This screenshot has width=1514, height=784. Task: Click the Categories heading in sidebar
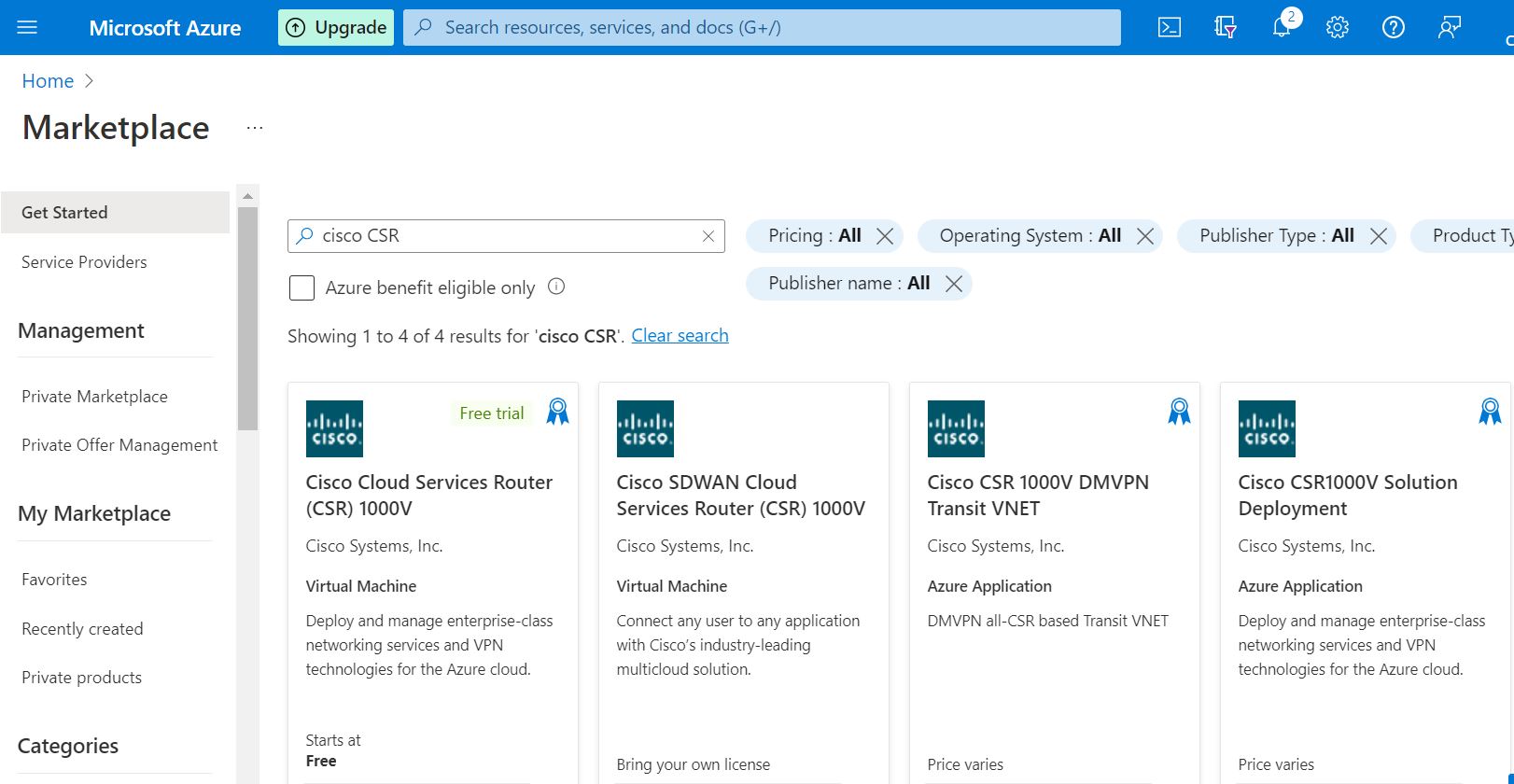(x=68, y=746)
